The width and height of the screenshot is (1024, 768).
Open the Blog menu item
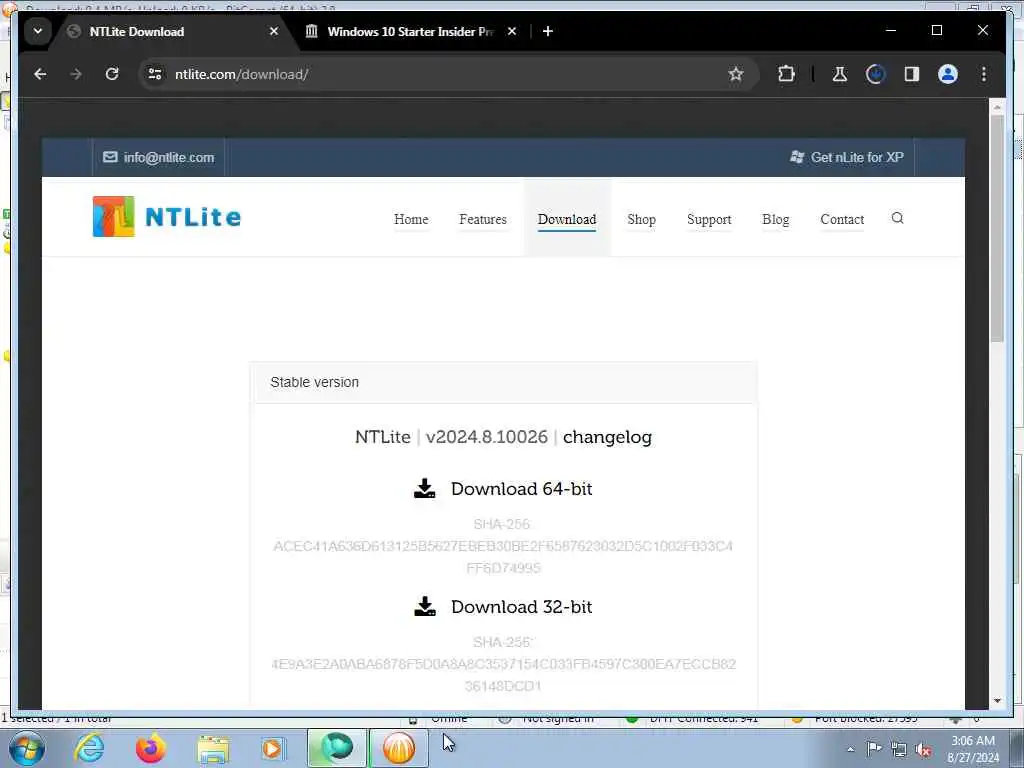coord(776,219)
